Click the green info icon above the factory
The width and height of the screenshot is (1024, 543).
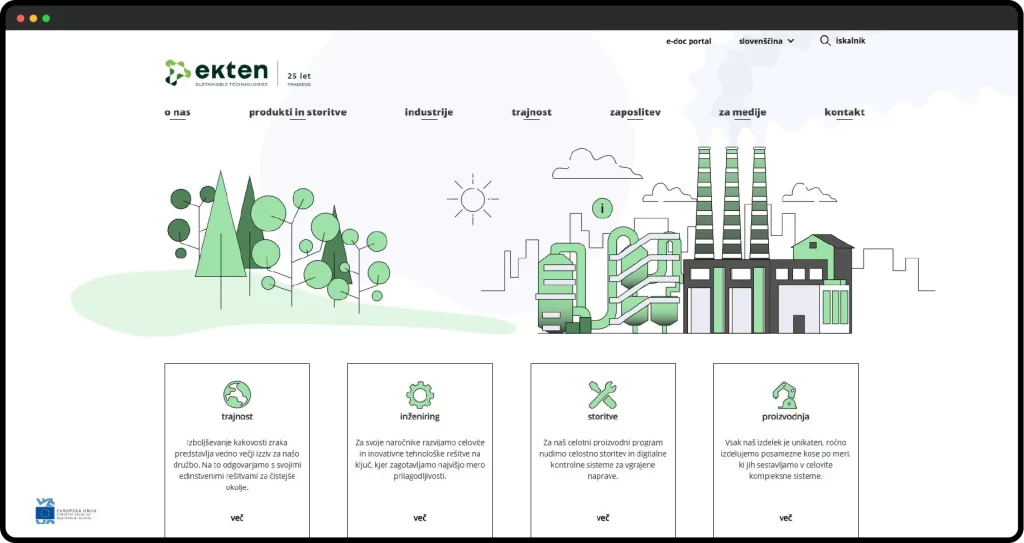(601, 208)
